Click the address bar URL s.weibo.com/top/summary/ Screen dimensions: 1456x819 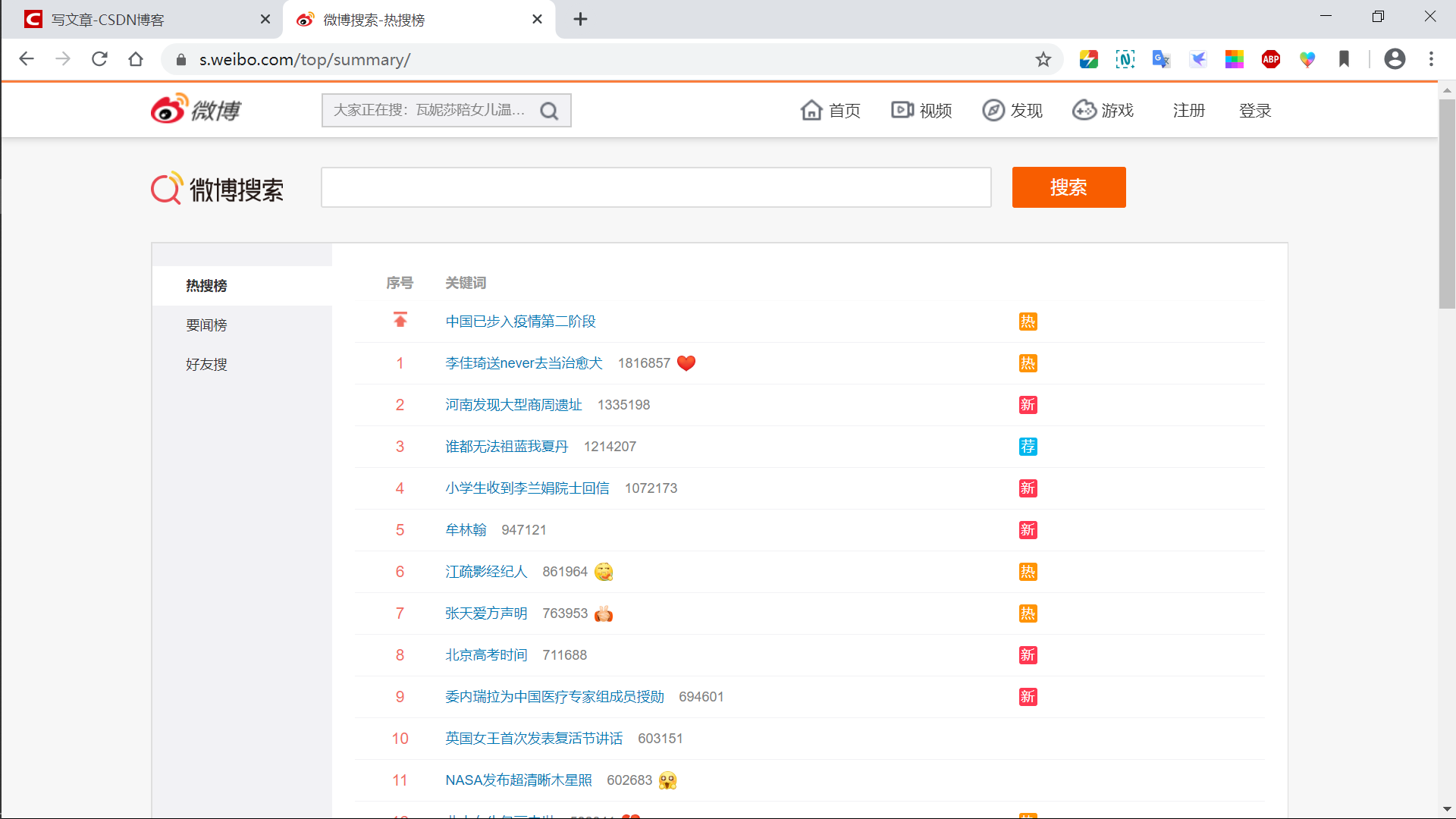305,59
